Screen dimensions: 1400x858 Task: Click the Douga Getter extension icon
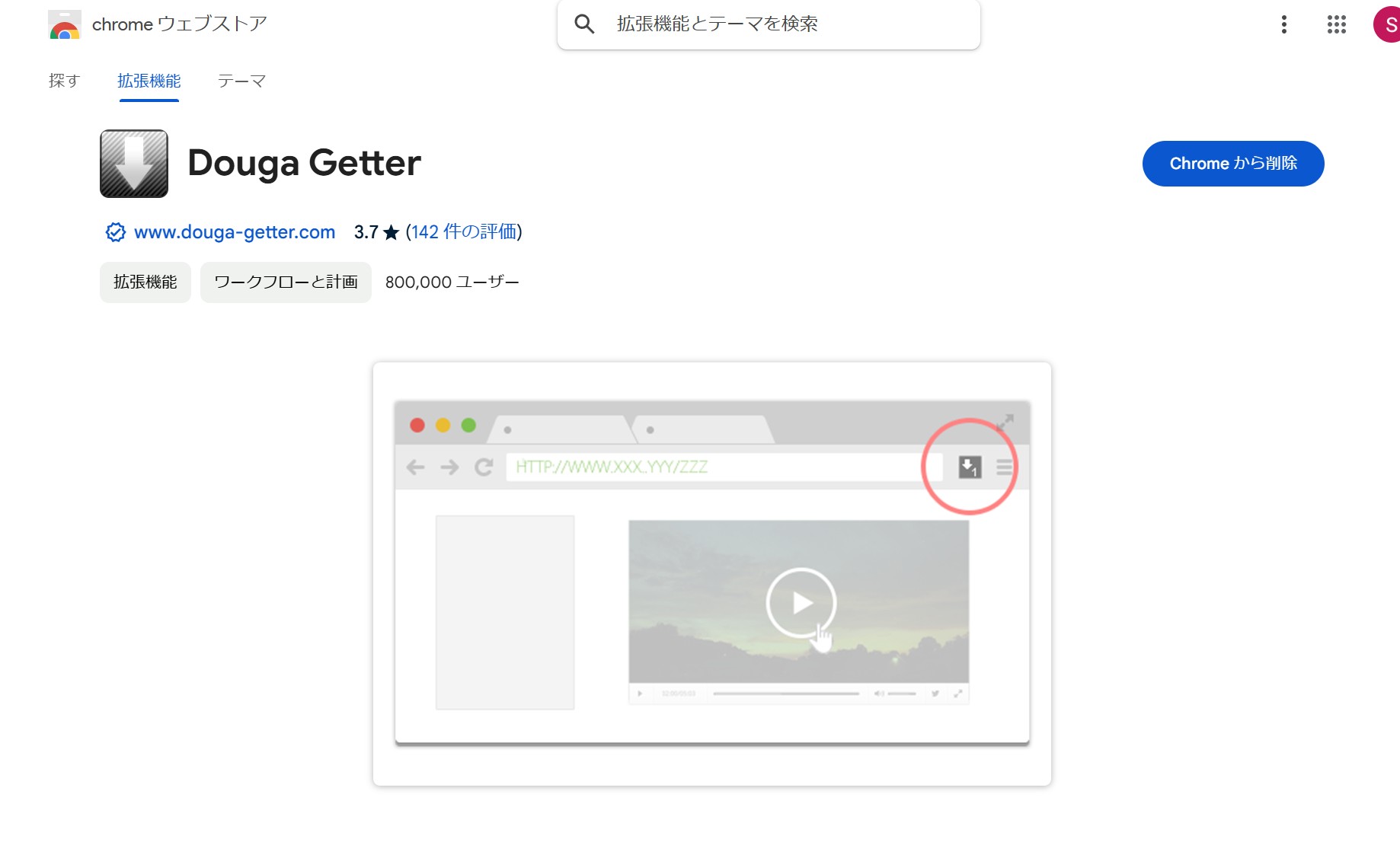coord(134,164)
